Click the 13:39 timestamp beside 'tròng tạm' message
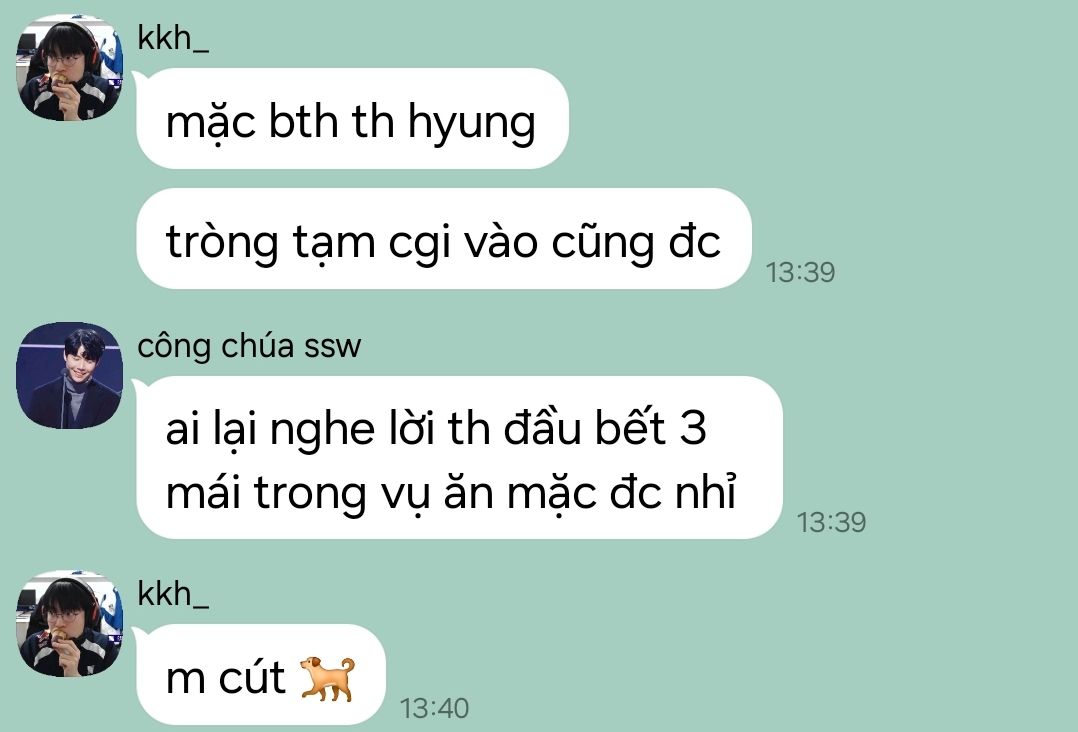Image resolution: width=1078 pixels, height=732 pixels. tap(800, 272)
